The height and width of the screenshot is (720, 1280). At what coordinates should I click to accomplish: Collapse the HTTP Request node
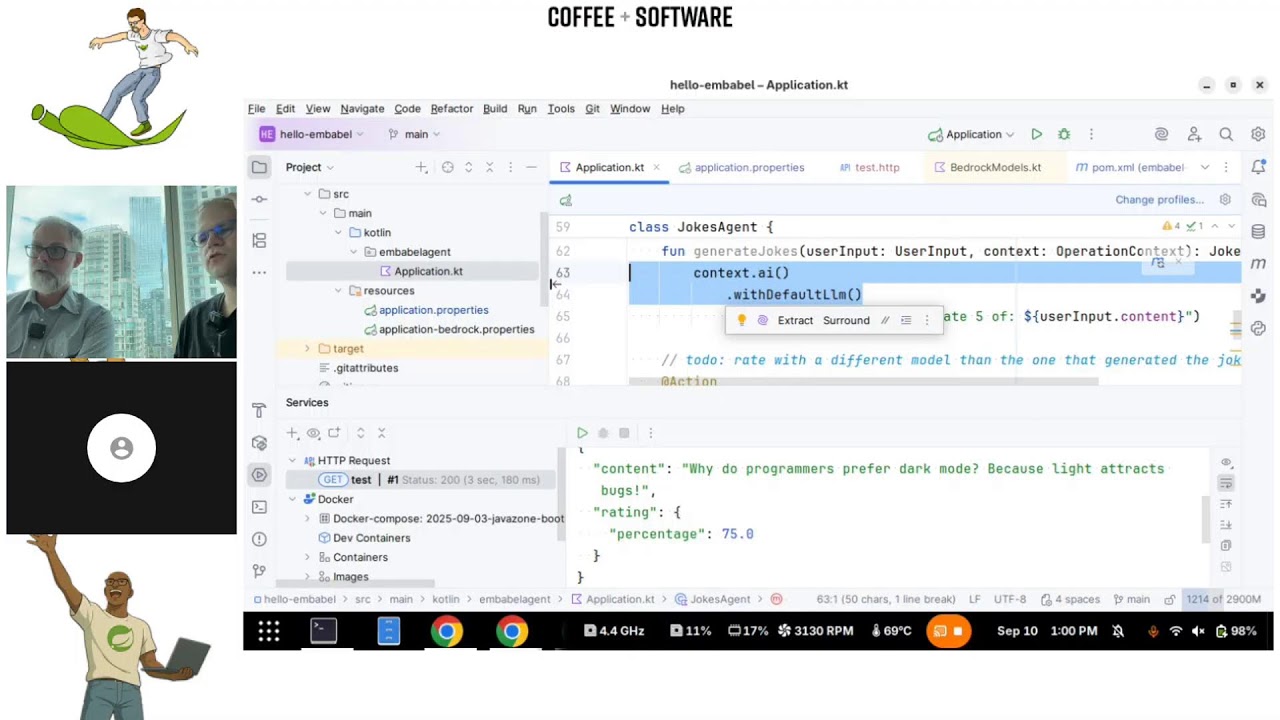pyautogui.click(x=292, y=461)
